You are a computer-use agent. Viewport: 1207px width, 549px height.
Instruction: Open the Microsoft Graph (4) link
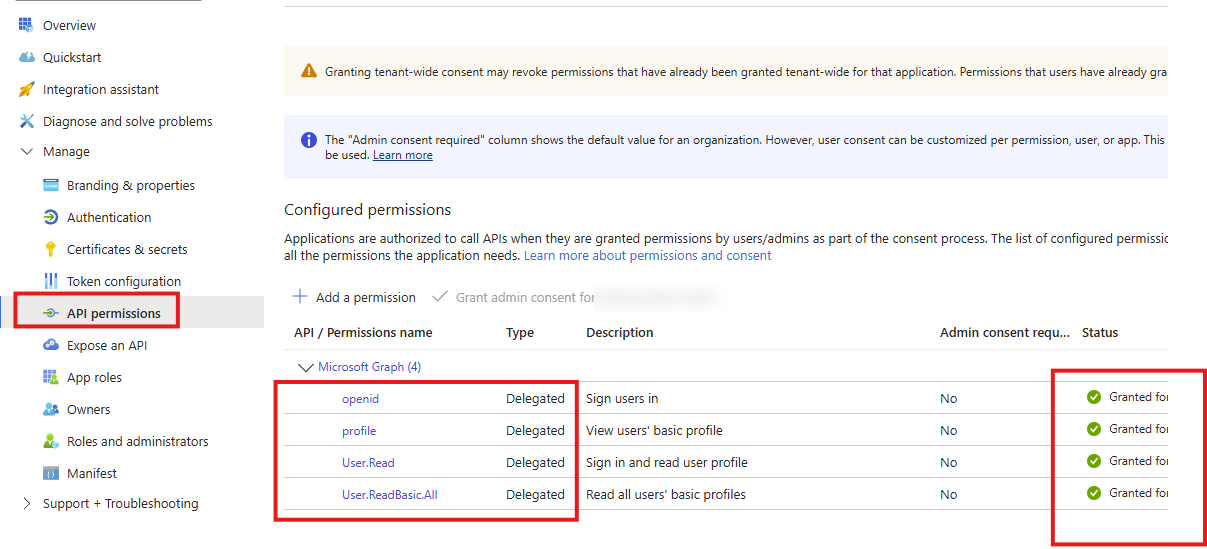click(370, 367)
